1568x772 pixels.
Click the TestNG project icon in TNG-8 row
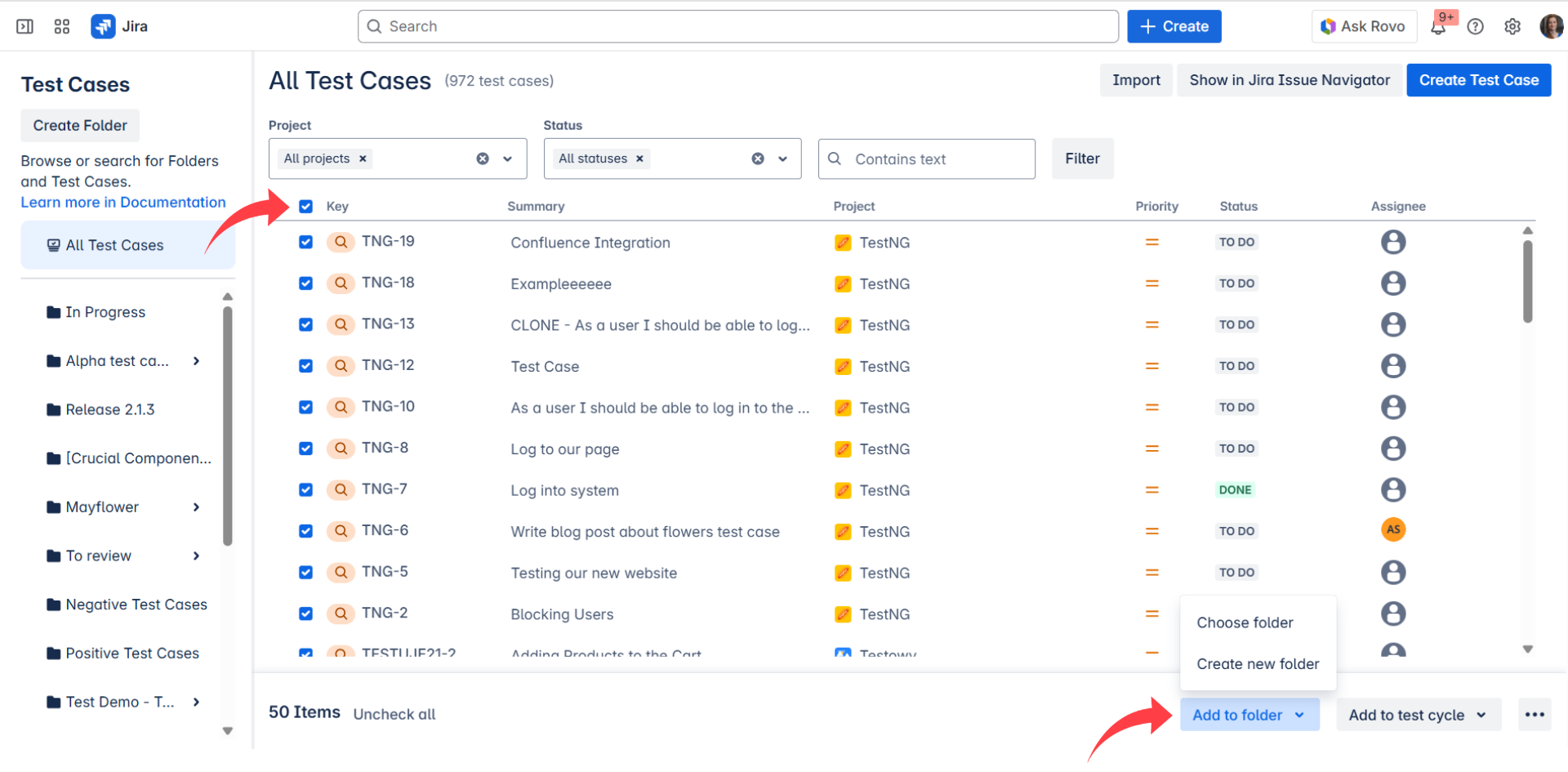click(843, 448)
